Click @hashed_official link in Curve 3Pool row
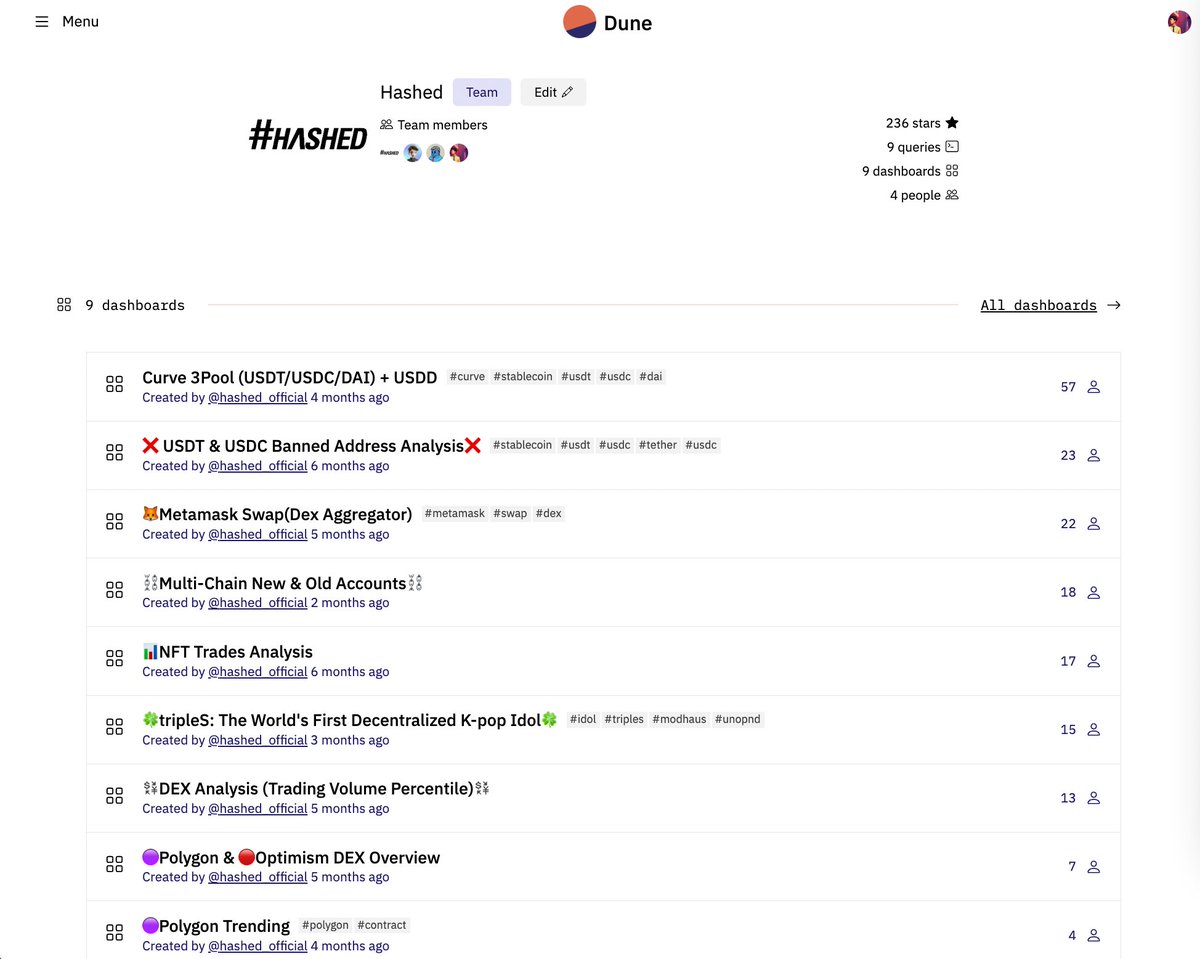The width and height of the screenshot is (1200, 959). point(258,398)
